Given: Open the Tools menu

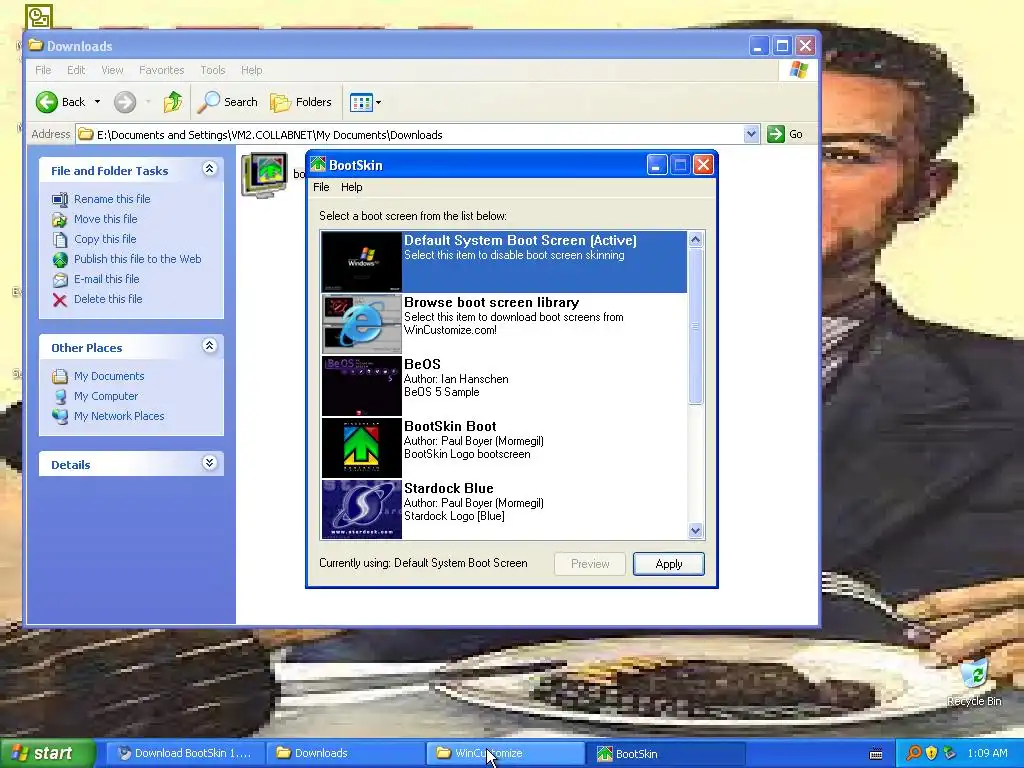Looking at the screenshot, I should (x=212, y=70).
